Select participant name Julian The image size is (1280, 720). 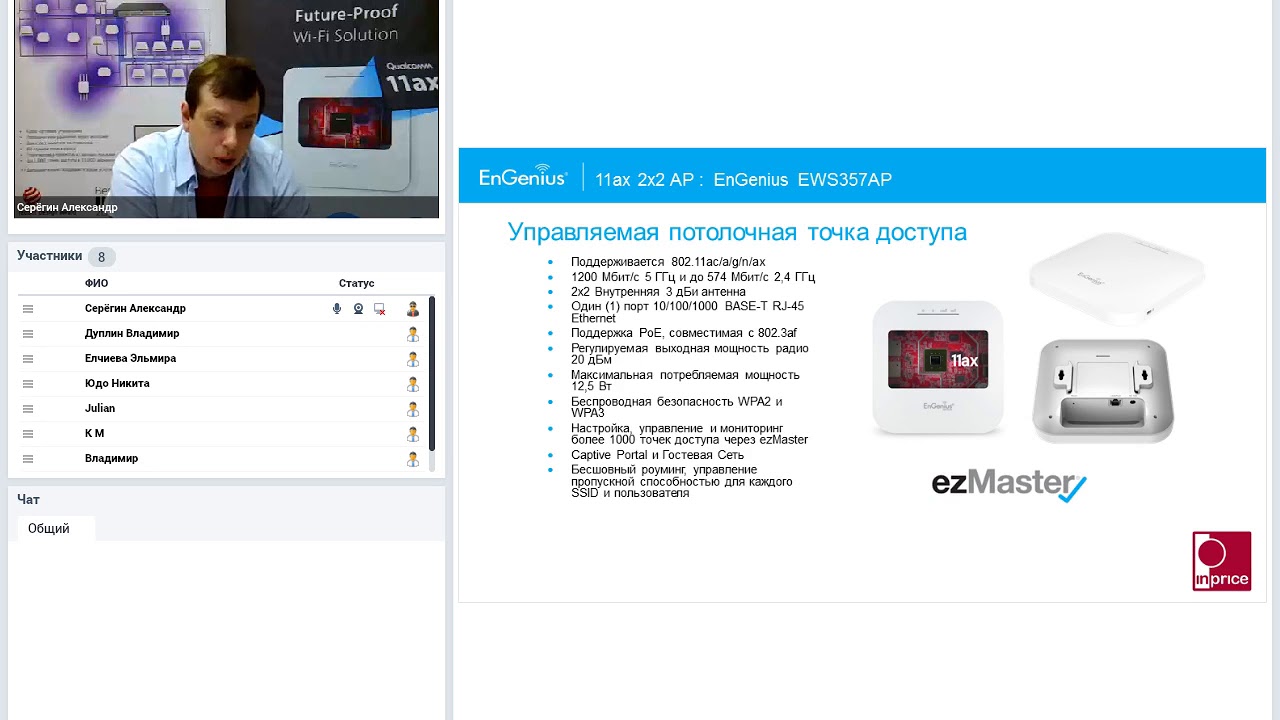[x=100, y=409]
